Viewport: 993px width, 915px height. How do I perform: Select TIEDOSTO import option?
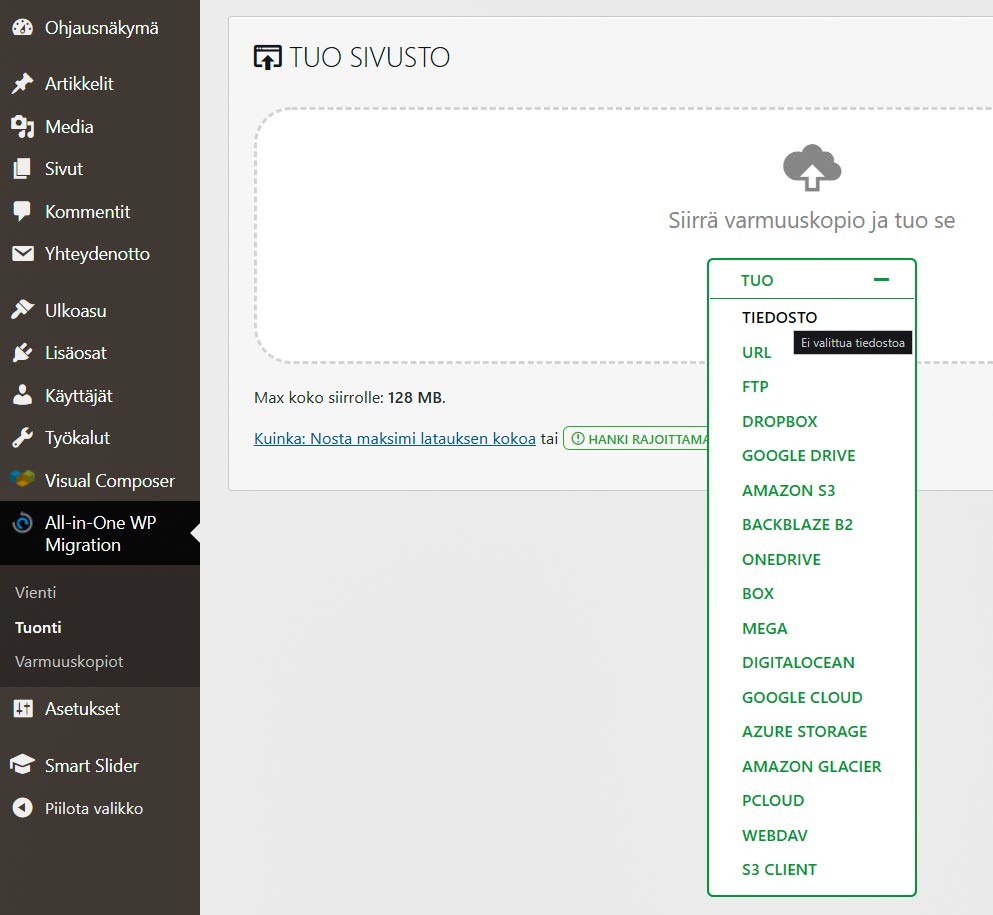[x=780, y=317]
